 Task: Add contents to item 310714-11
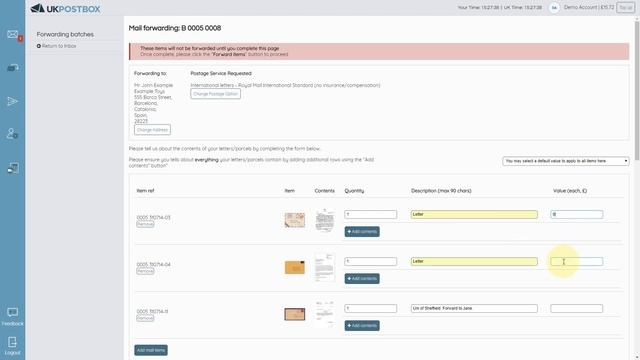[x=362, y=326]
